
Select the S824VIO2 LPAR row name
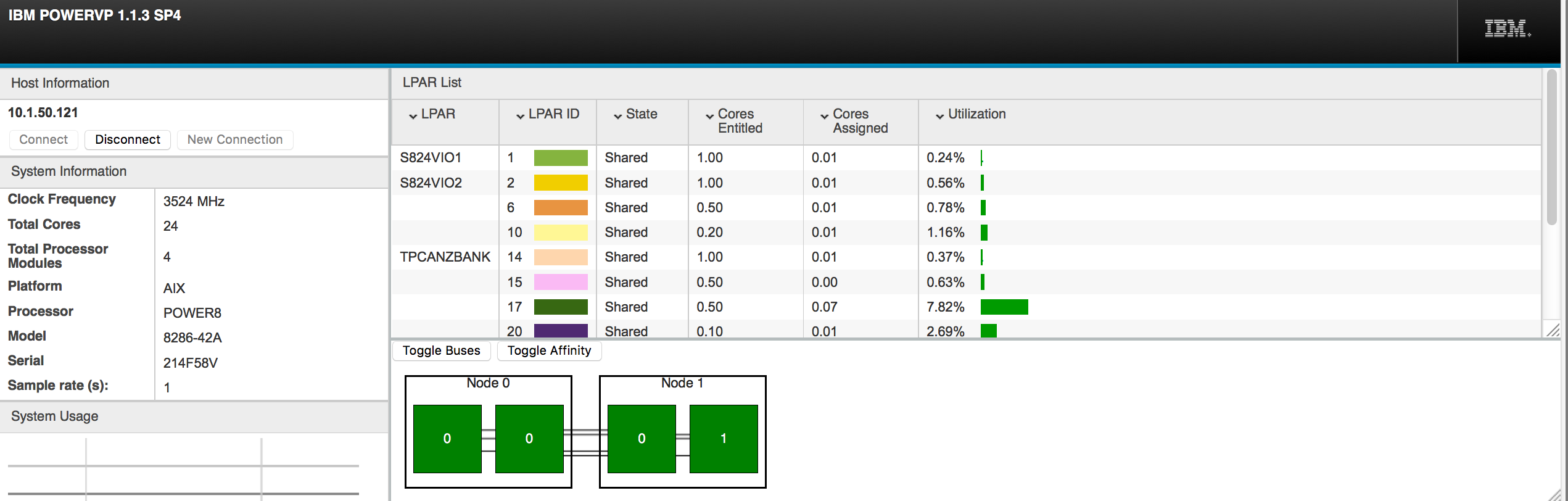tap(431, 183)
